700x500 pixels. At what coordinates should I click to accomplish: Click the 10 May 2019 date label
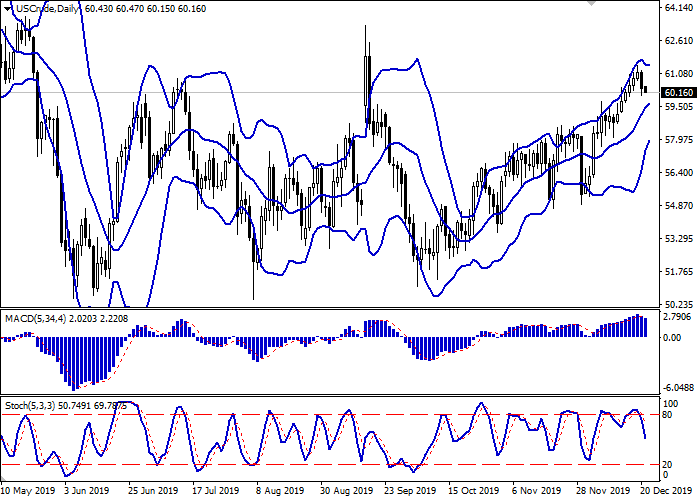click(28, 491)
